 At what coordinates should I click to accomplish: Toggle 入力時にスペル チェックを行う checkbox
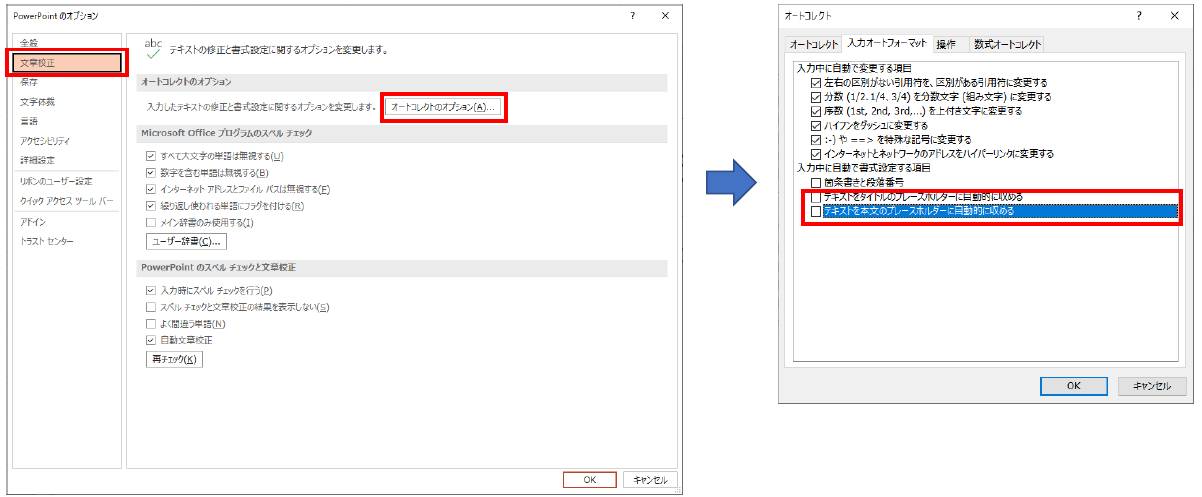click(151, 290)
